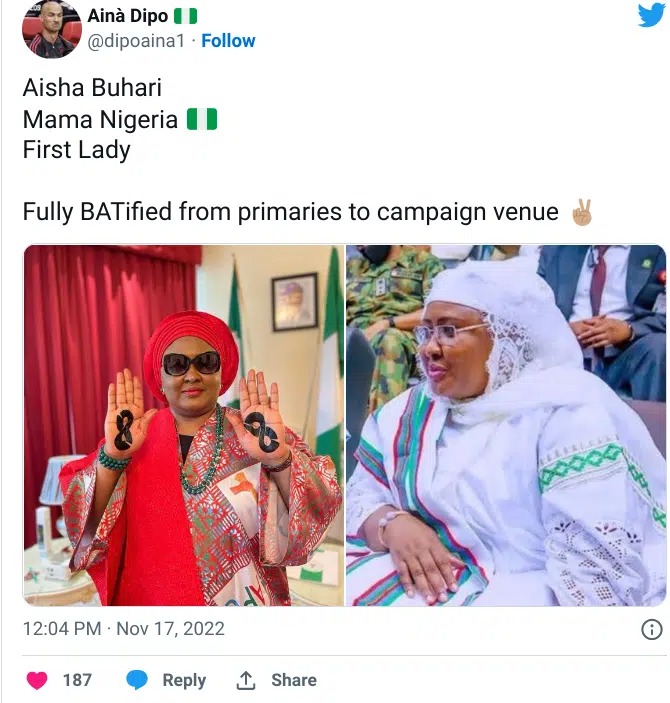Screen dimensions: 670x703
Task: Open the 12:04 PM Nov 17, 2022 timestamp
Action: 124,629
